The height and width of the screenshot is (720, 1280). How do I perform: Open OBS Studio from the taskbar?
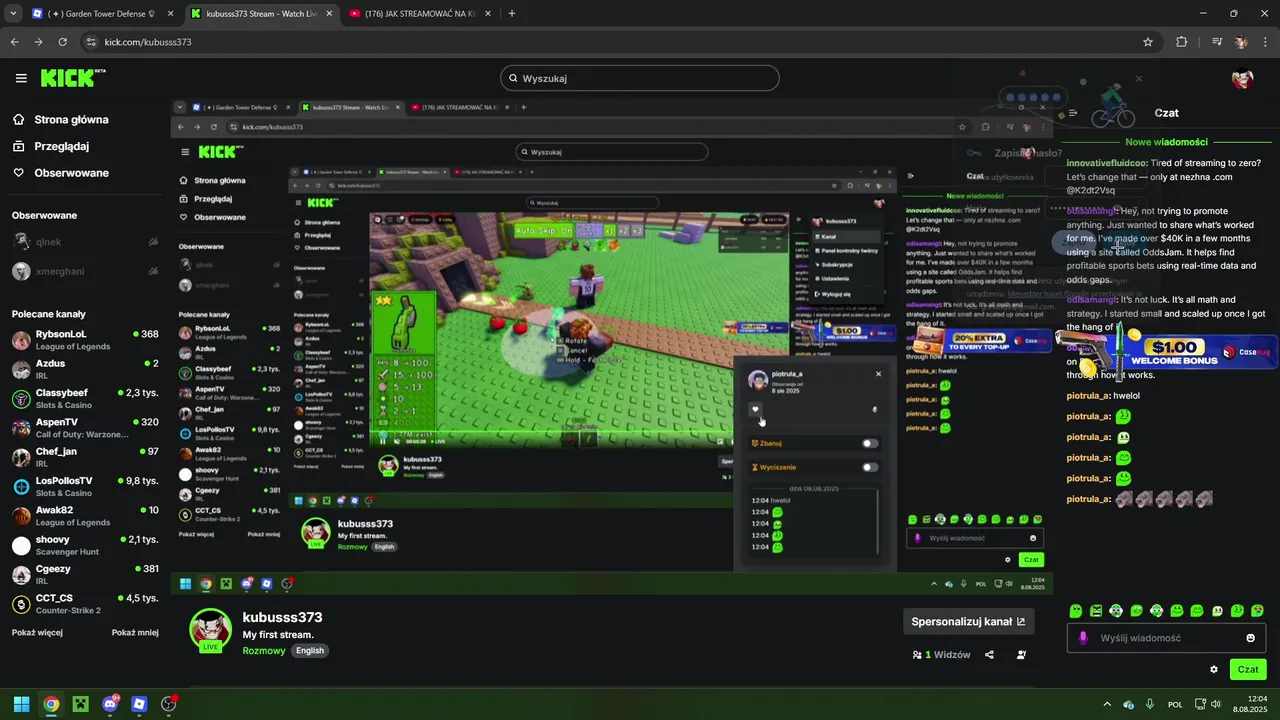coord(168,704)
